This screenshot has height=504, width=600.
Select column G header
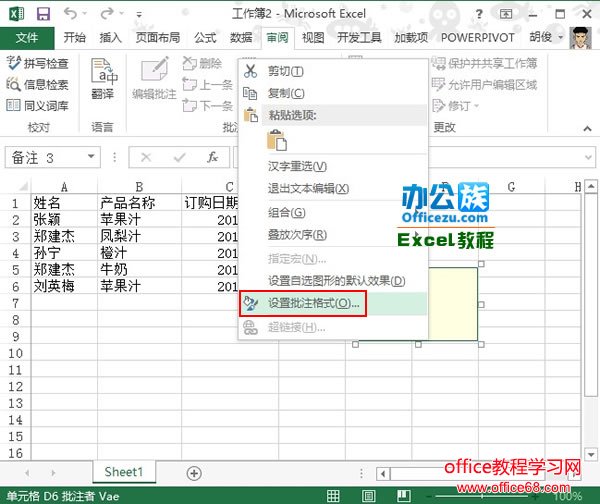click(x=511, y=187)
